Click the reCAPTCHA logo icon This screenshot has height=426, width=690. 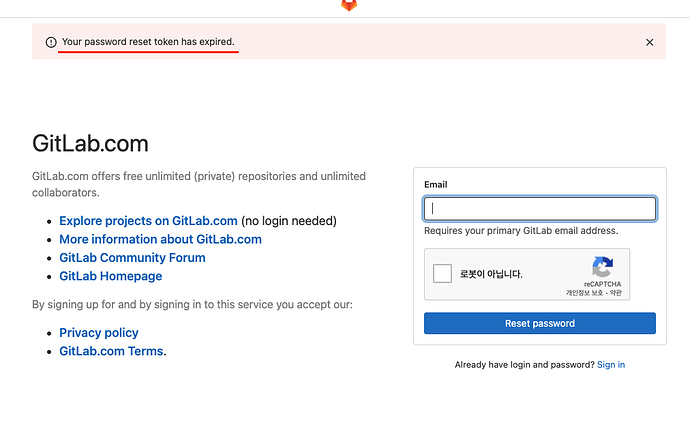[602, 267]
